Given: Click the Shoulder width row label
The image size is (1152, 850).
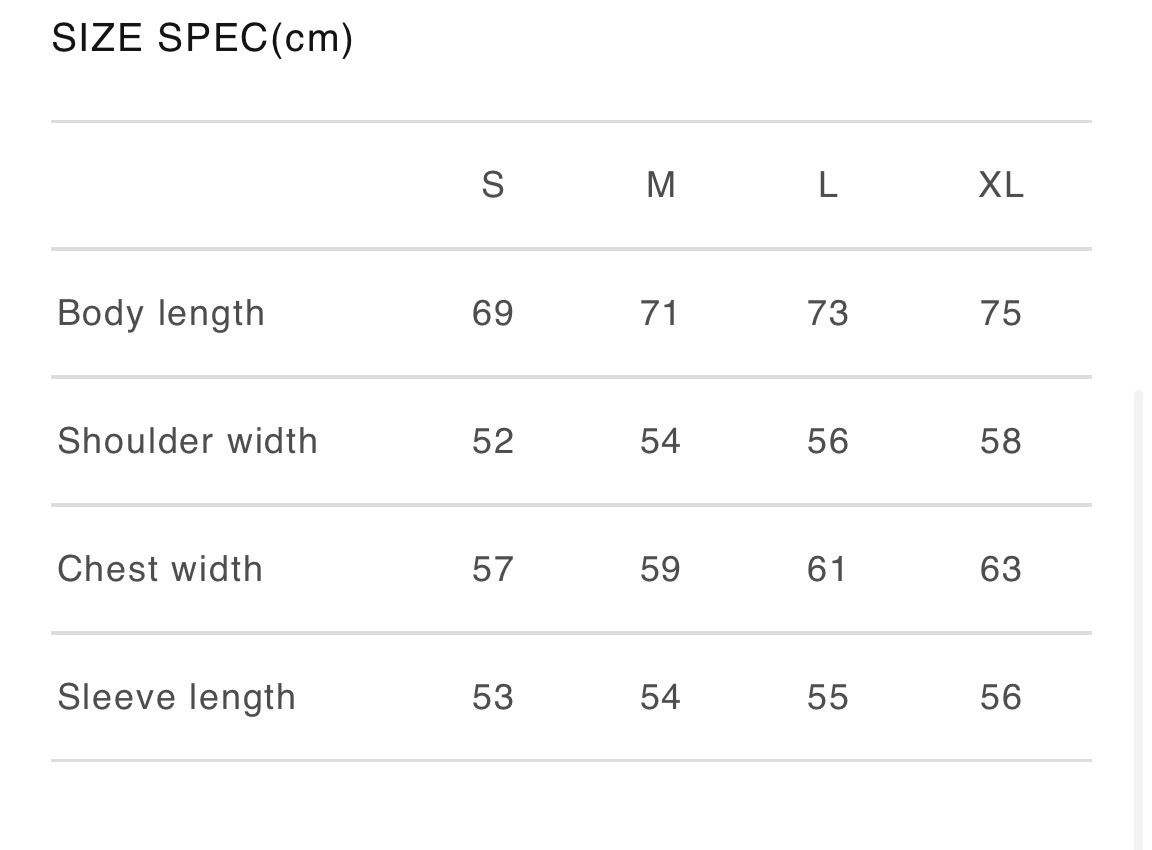Looking at the screenshot, I should click(187, 441).
